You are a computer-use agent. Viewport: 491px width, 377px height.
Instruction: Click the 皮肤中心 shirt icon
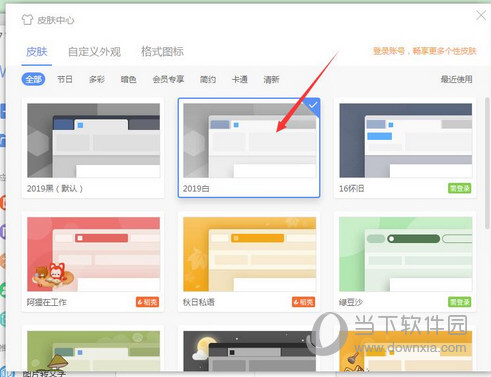coord(27,20)
